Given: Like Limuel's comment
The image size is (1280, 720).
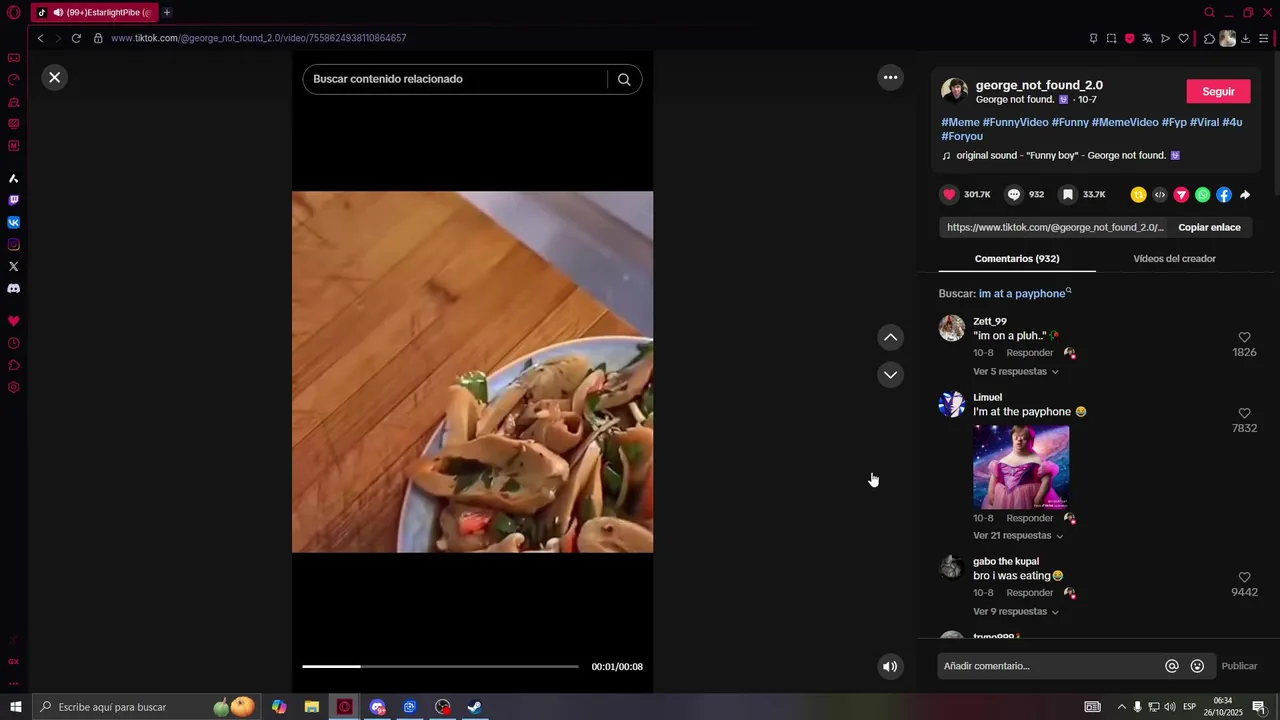Looking at the screenshot, I should click(1244, 413).
